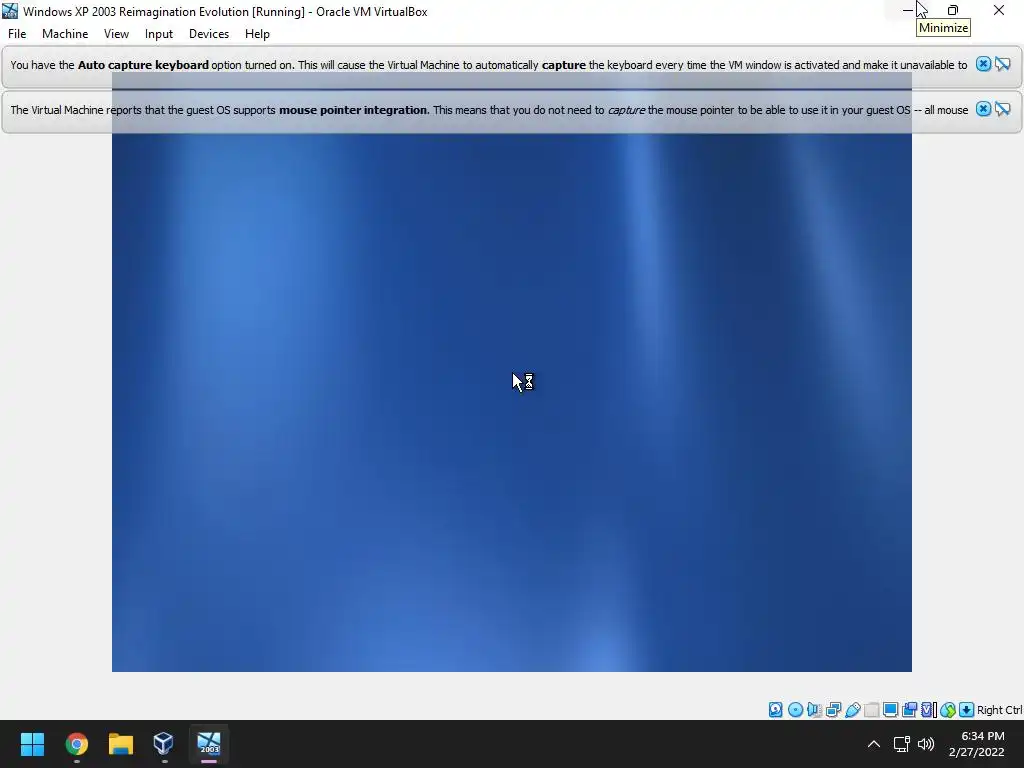Click the audio status indicator
This screenshot has height=768, width=1024.
pos(814,709)
